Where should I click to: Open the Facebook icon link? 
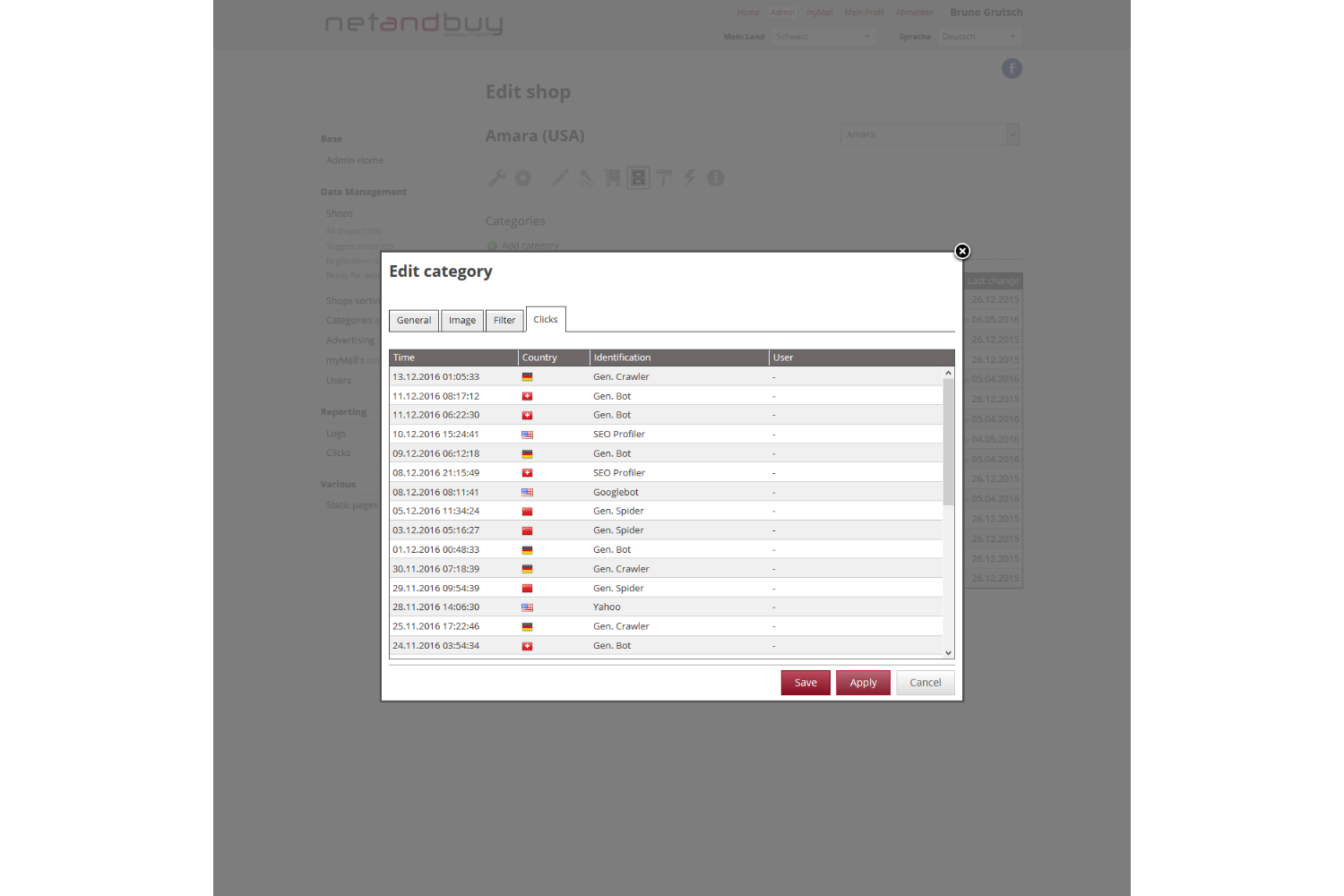pyautogui.click(x=1012, y=69)
